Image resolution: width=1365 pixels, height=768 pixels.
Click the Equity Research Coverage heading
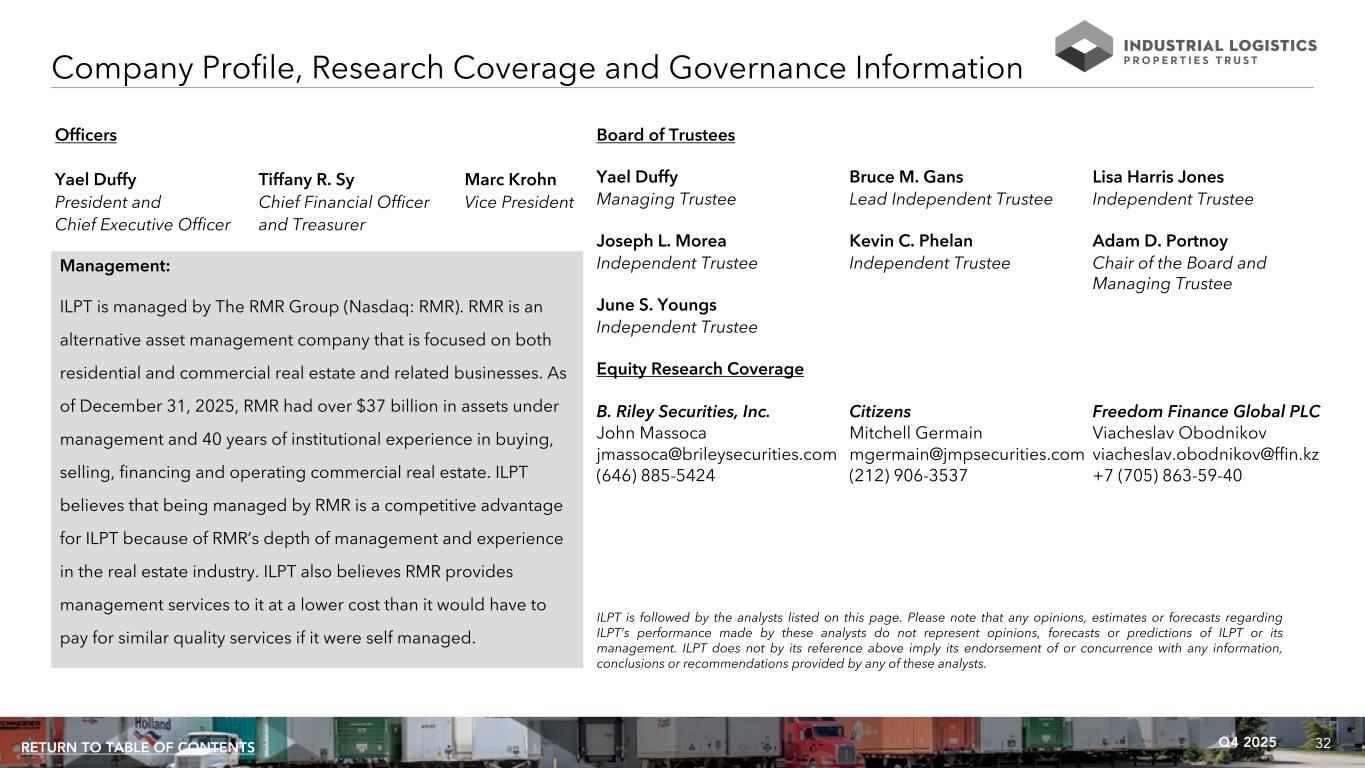pyautogui.click(x=699, y=369)
